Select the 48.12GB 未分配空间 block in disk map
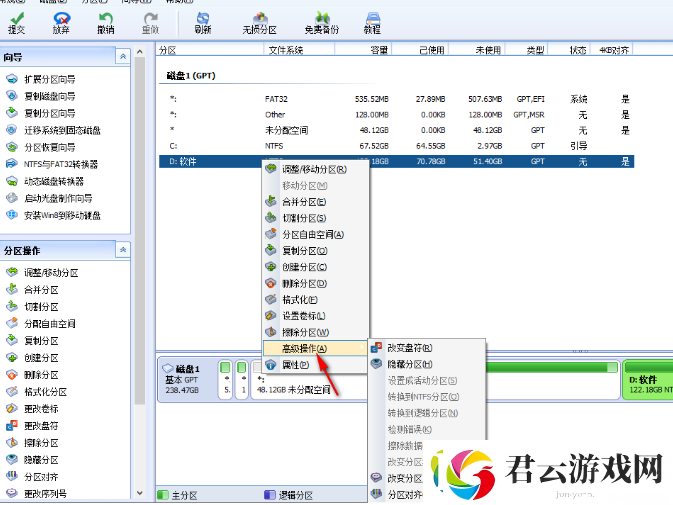This screenshot has height=505, width=673. [x=309, y=380]
